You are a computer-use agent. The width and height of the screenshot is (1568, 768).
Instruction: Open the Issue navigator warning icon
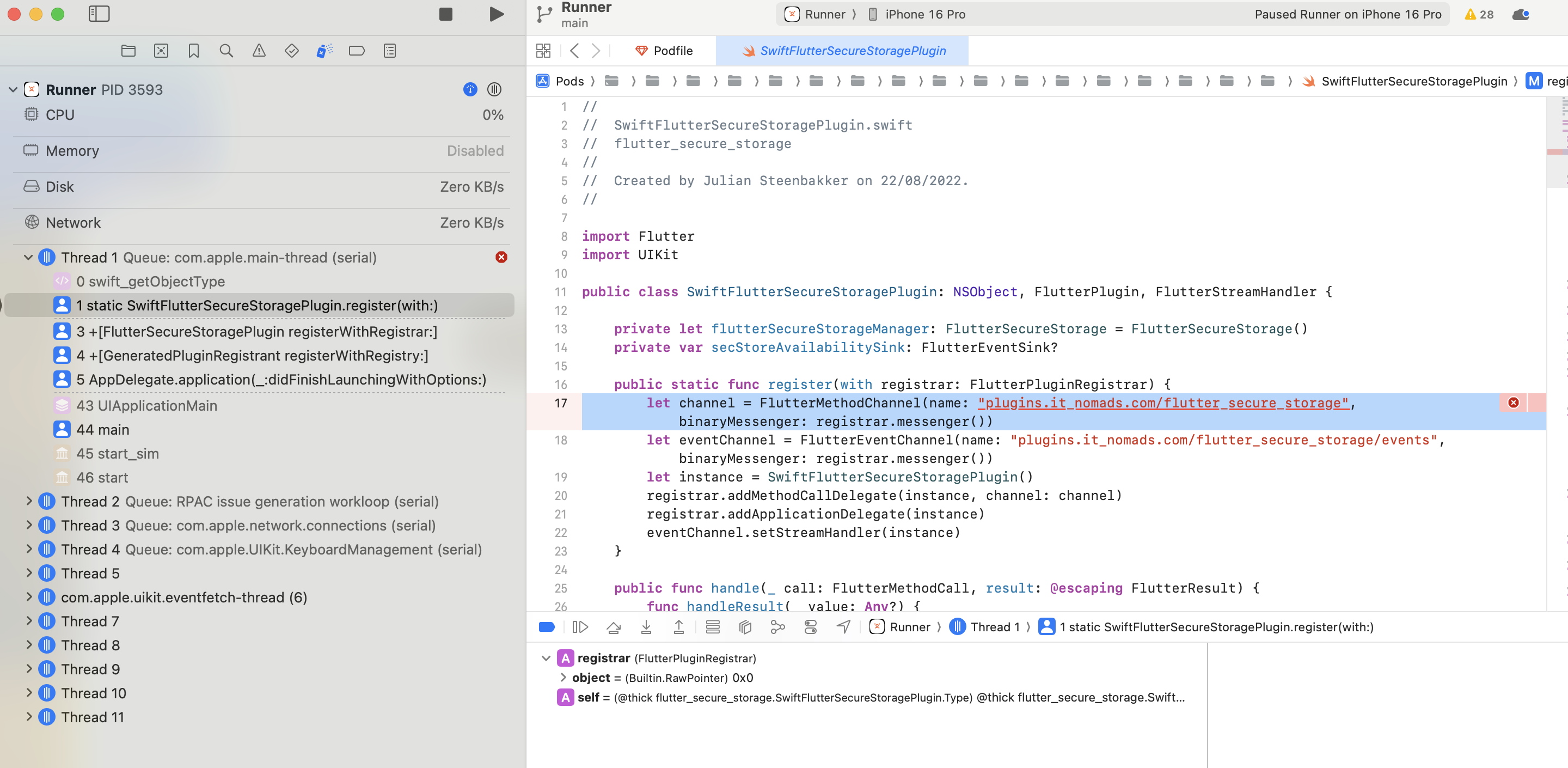[259, 51]
